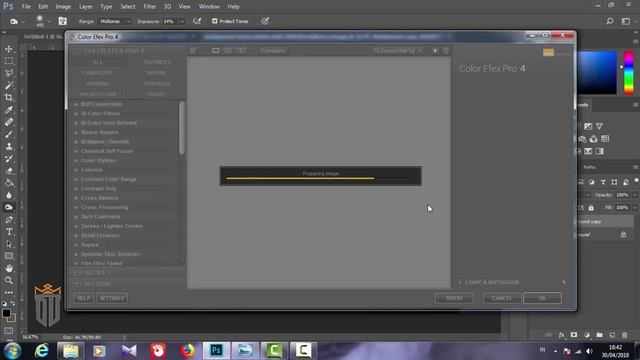Select the Healing Brush tool
The height and width of the screenshot is (360, 640).
[9, 122]
